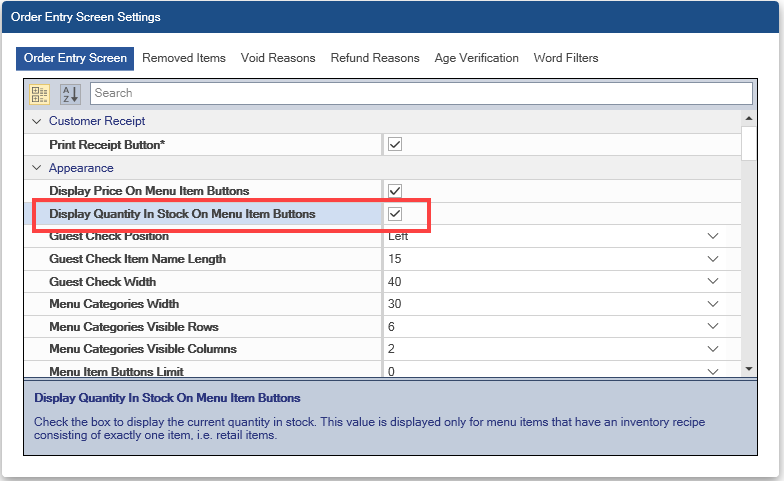Image resolution: width=784 pixels, height=481 pixels.
Task: Collapse the Appearance section
Action: tap(37, 168)
